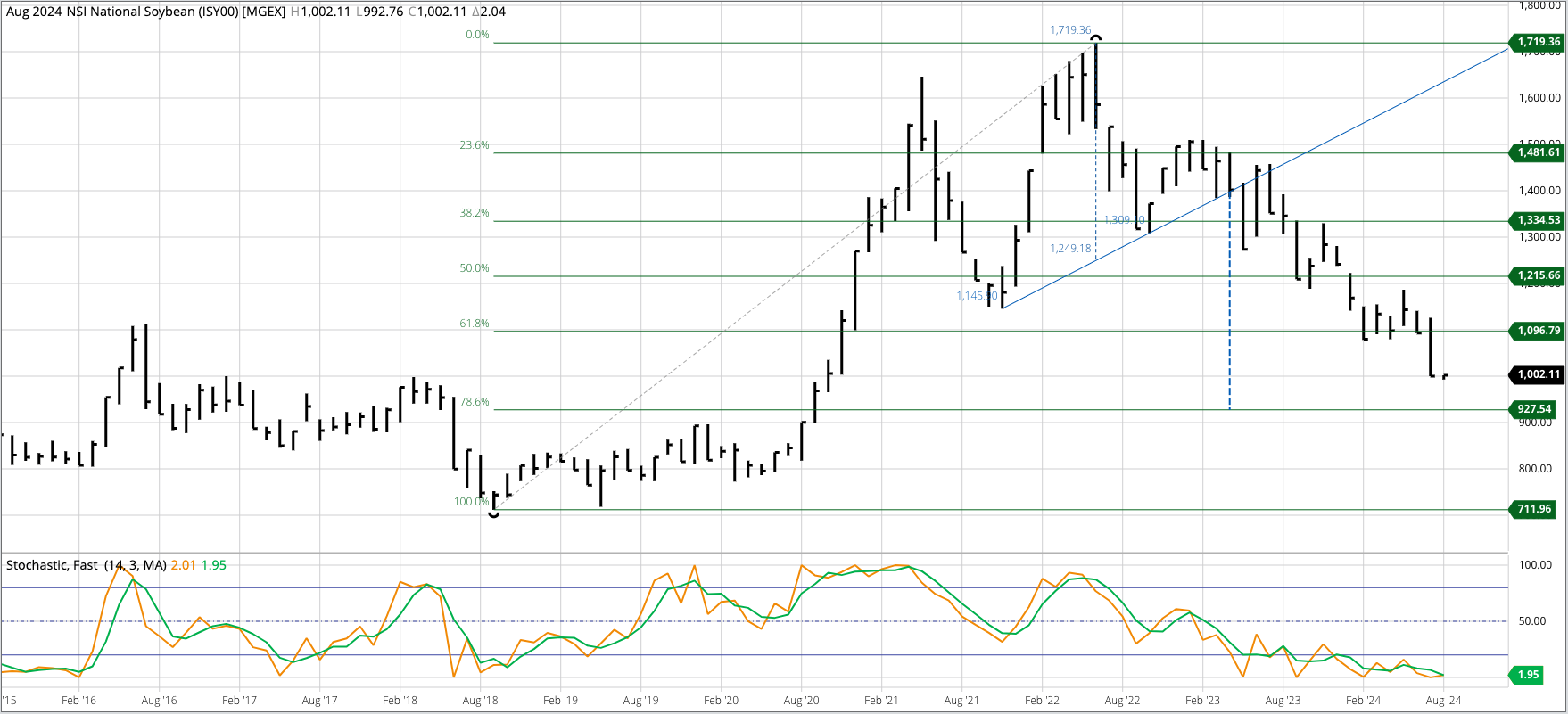Select the 61.8% Fibonacci retracement label
Viewport: 1568px width, 714px height.
click(475, 324)
